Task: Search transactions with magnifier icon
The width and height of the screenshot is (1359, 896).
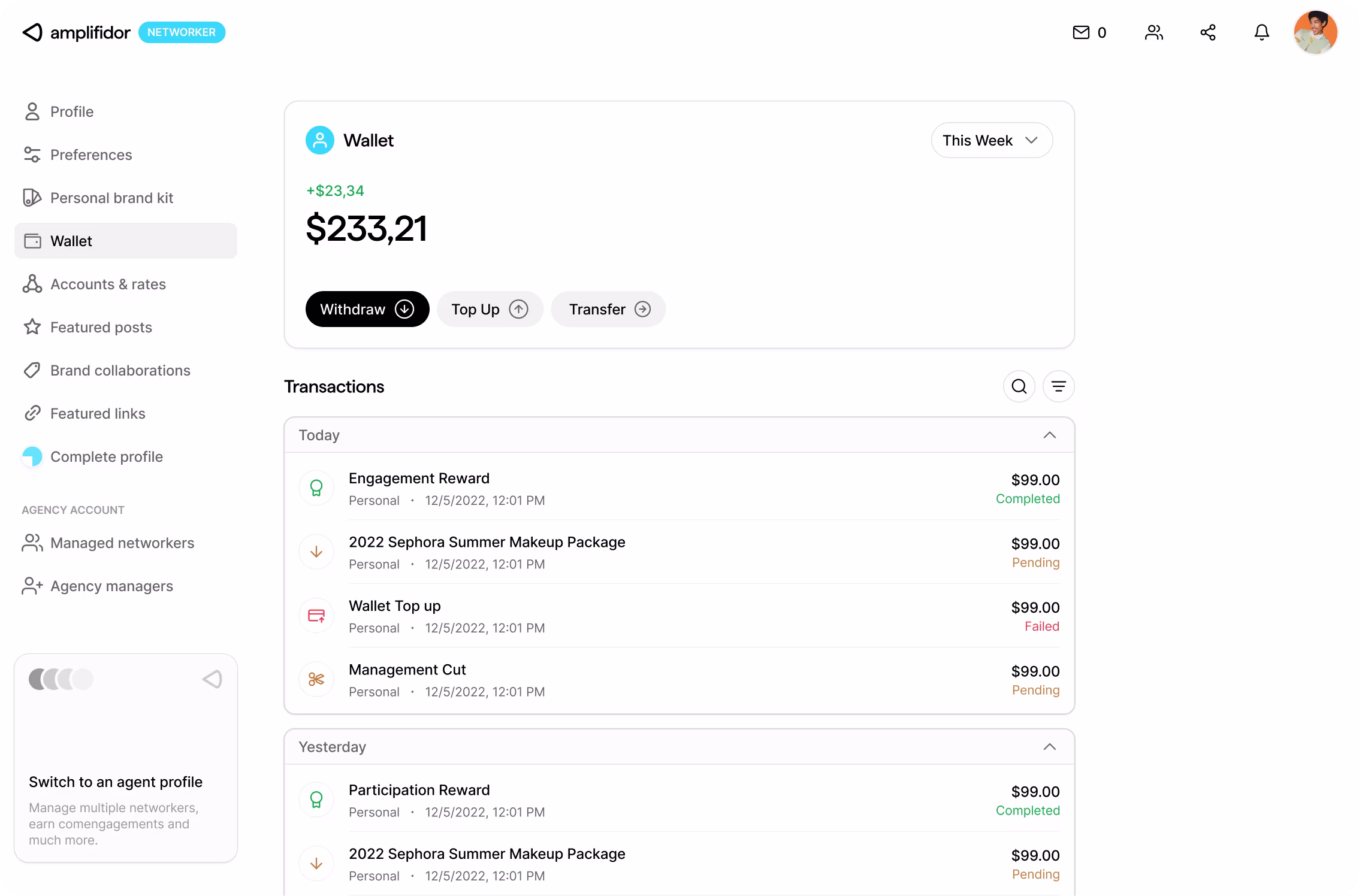Action: [1019, 386]
